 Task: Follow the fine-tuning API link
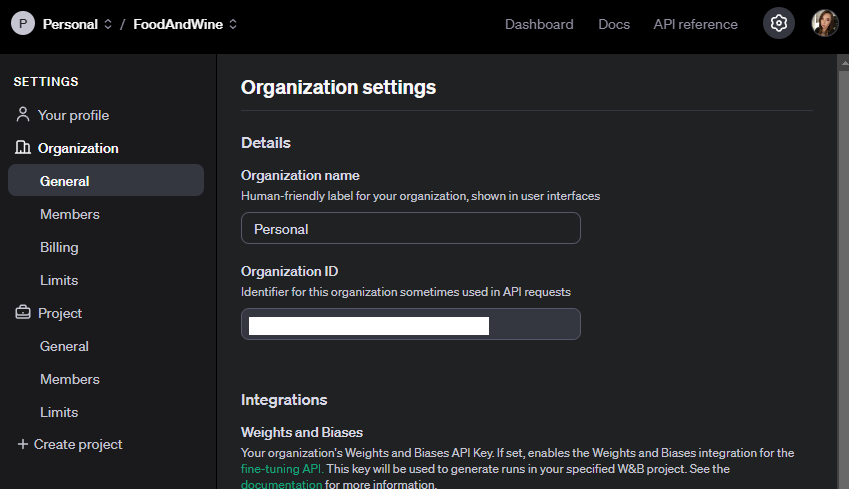click(x=282, y=469)
